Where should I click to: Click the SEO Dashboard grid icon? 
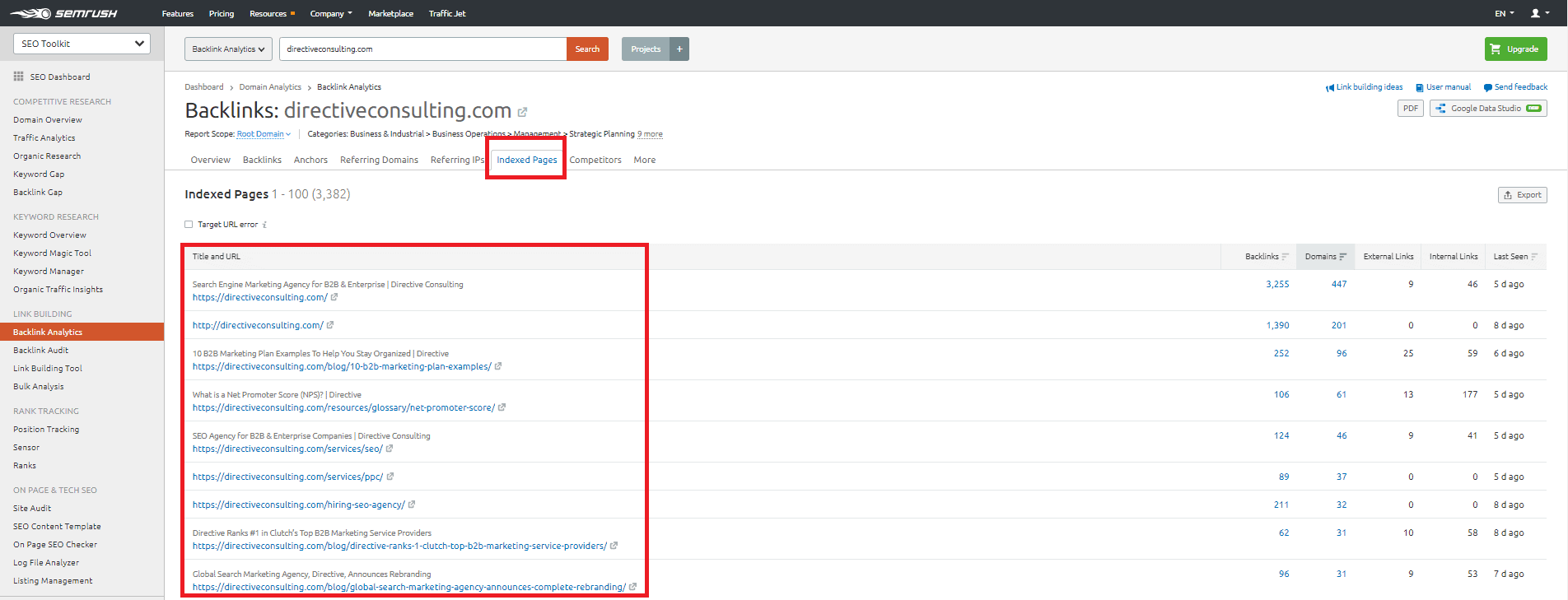tap(18, 77)
